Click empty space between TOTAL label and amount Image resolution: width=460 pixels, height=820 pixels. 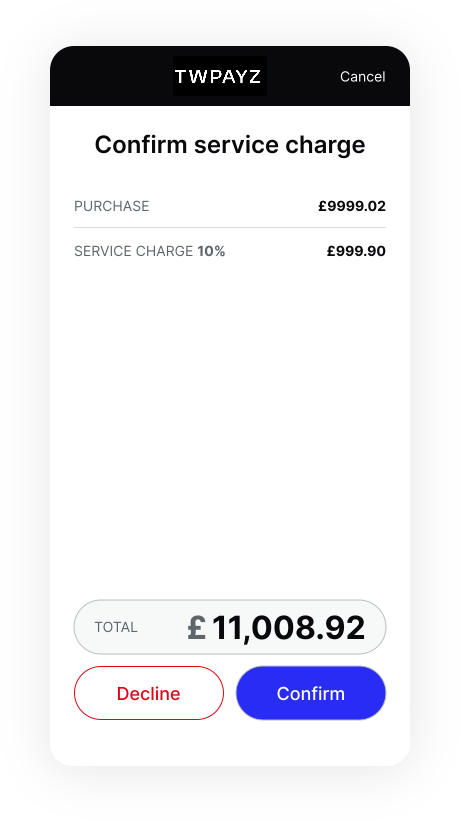(162, 627)
